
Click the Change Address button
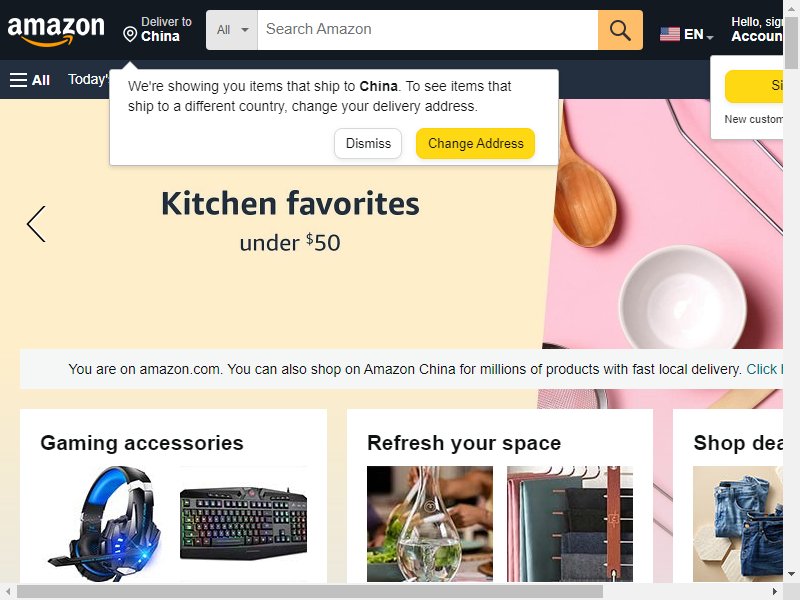[476, 143]
